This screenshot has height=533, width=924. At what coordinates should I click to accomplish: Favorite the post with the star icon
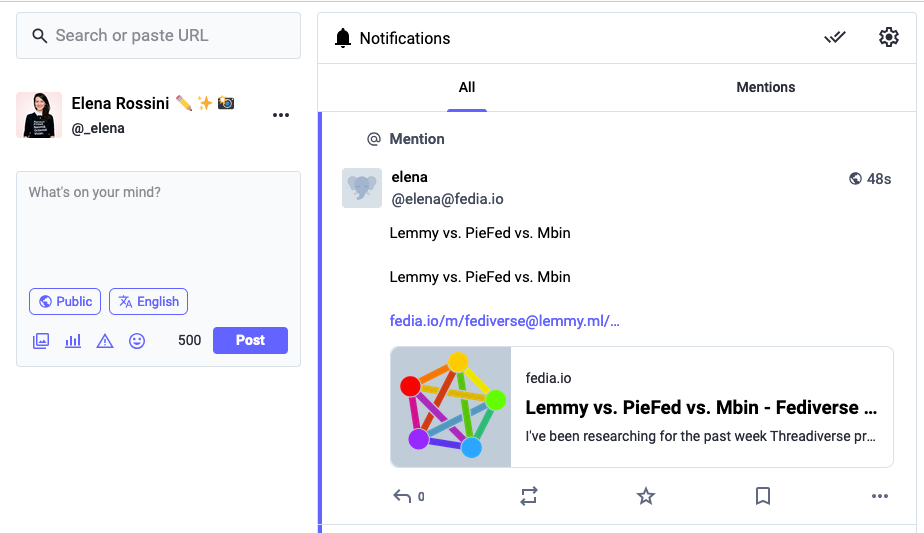point(646,496)
